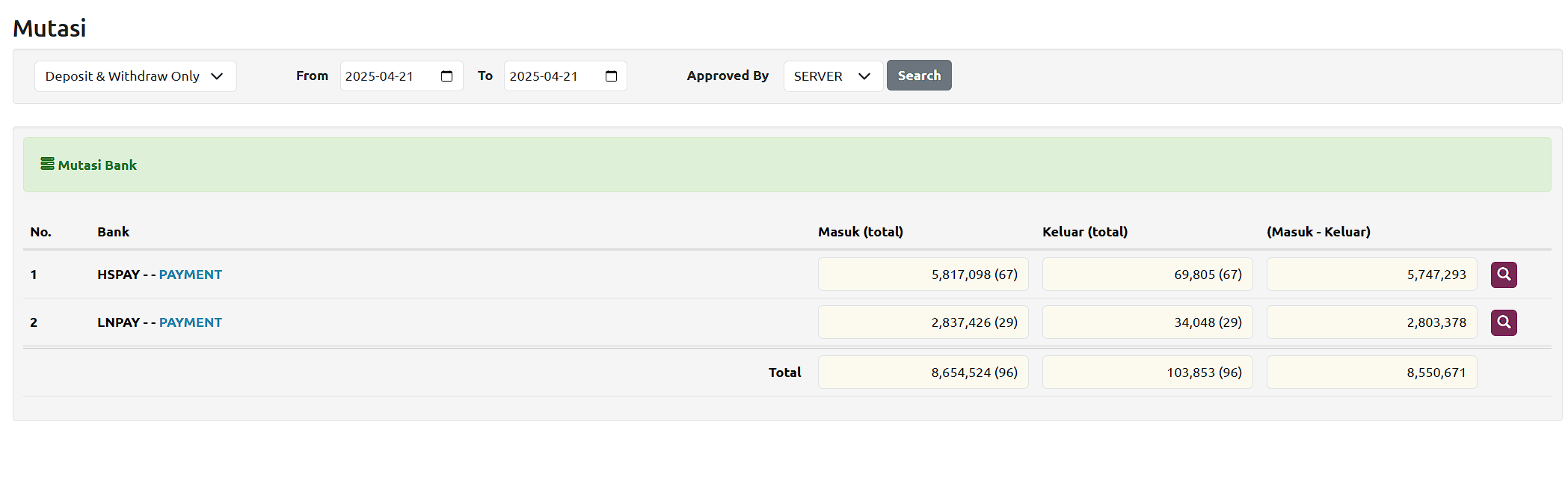
Task: Click the Total net 8,550,671 field
Action: pyautogui.click(x=1371, y=373)
